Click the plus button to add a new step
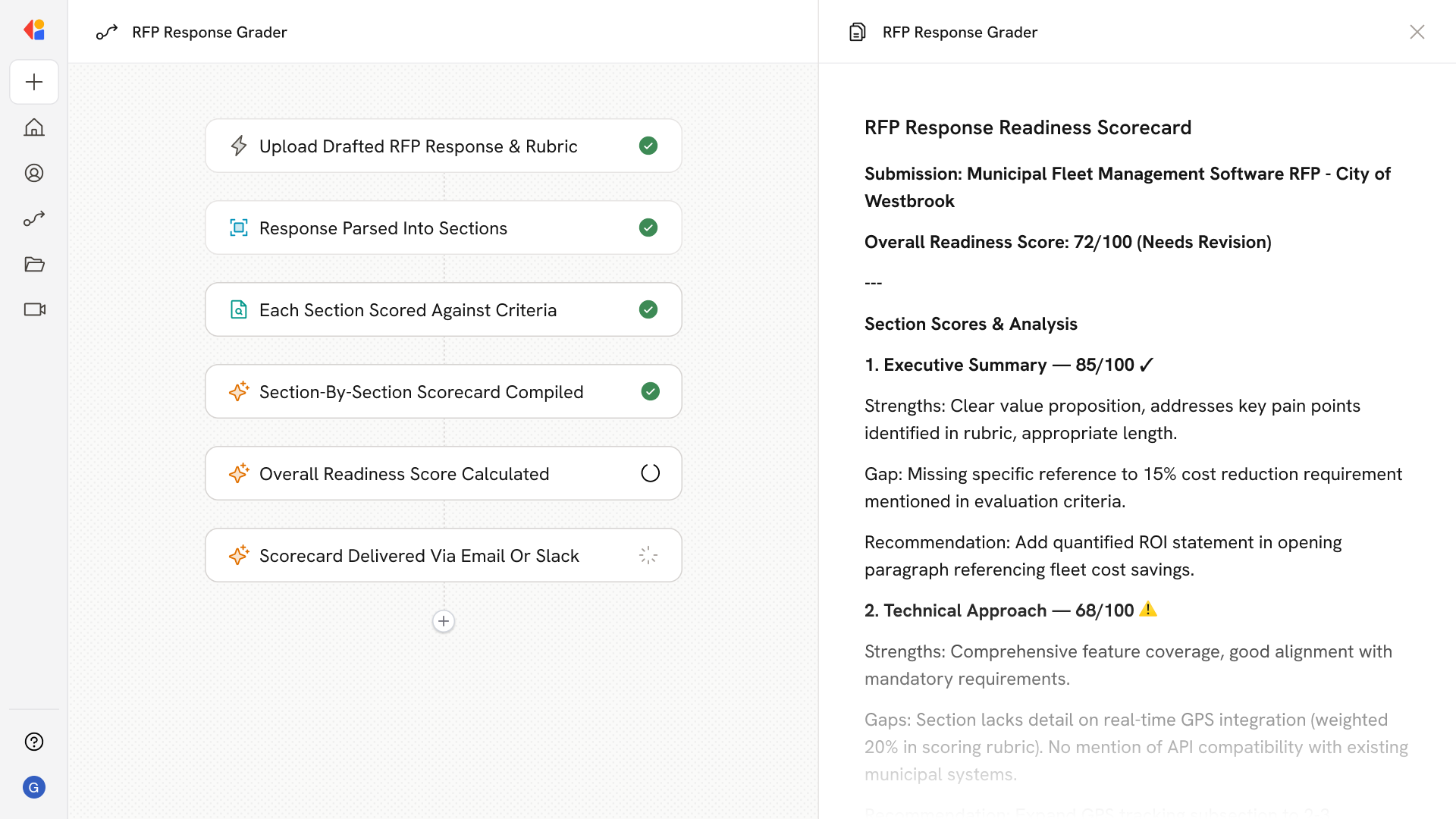Viewport: 1456px width, 819px height. (444, 621)
